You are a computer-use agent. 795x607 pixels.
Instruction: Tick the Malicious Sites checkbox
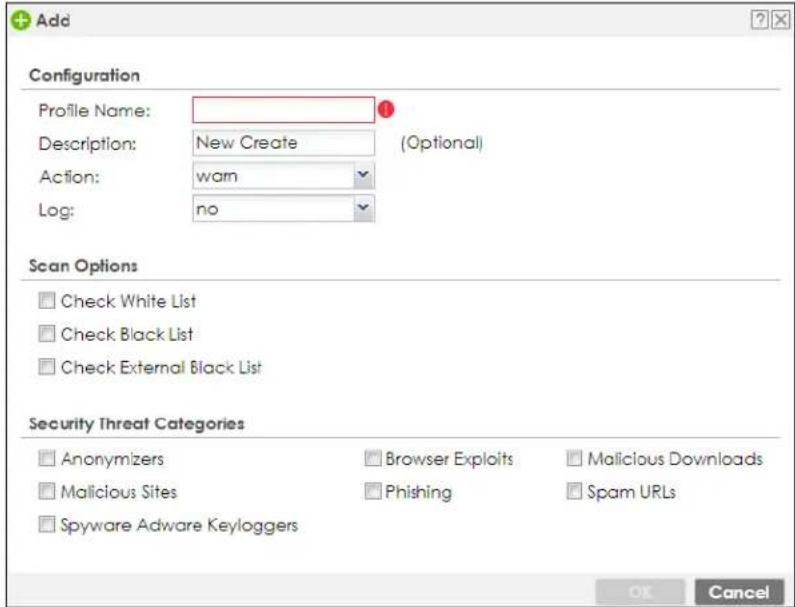point(47,491)
